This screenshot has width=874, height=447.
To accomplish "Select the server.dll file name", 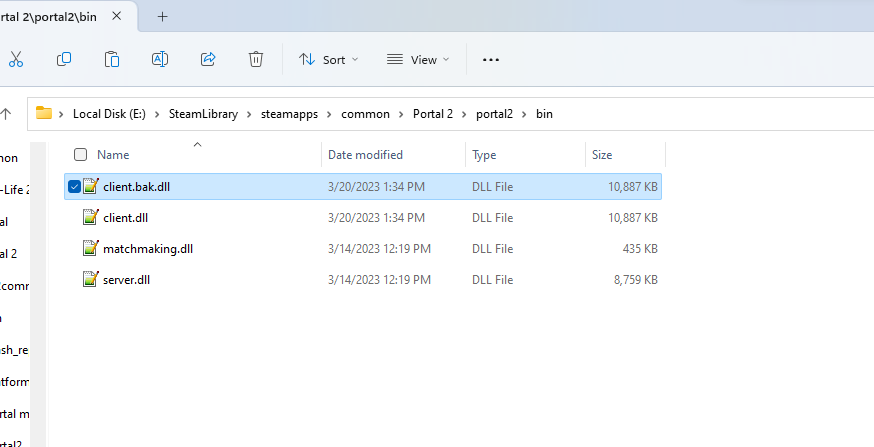I will point(127,280).
